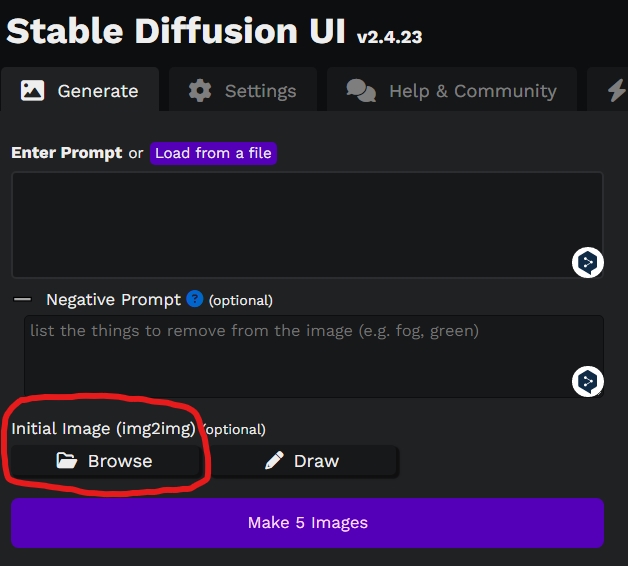The width and height of the screenshot is (628, 566).
Task: Click the round icon in the negative prompt box
Action: coord(588,381)
